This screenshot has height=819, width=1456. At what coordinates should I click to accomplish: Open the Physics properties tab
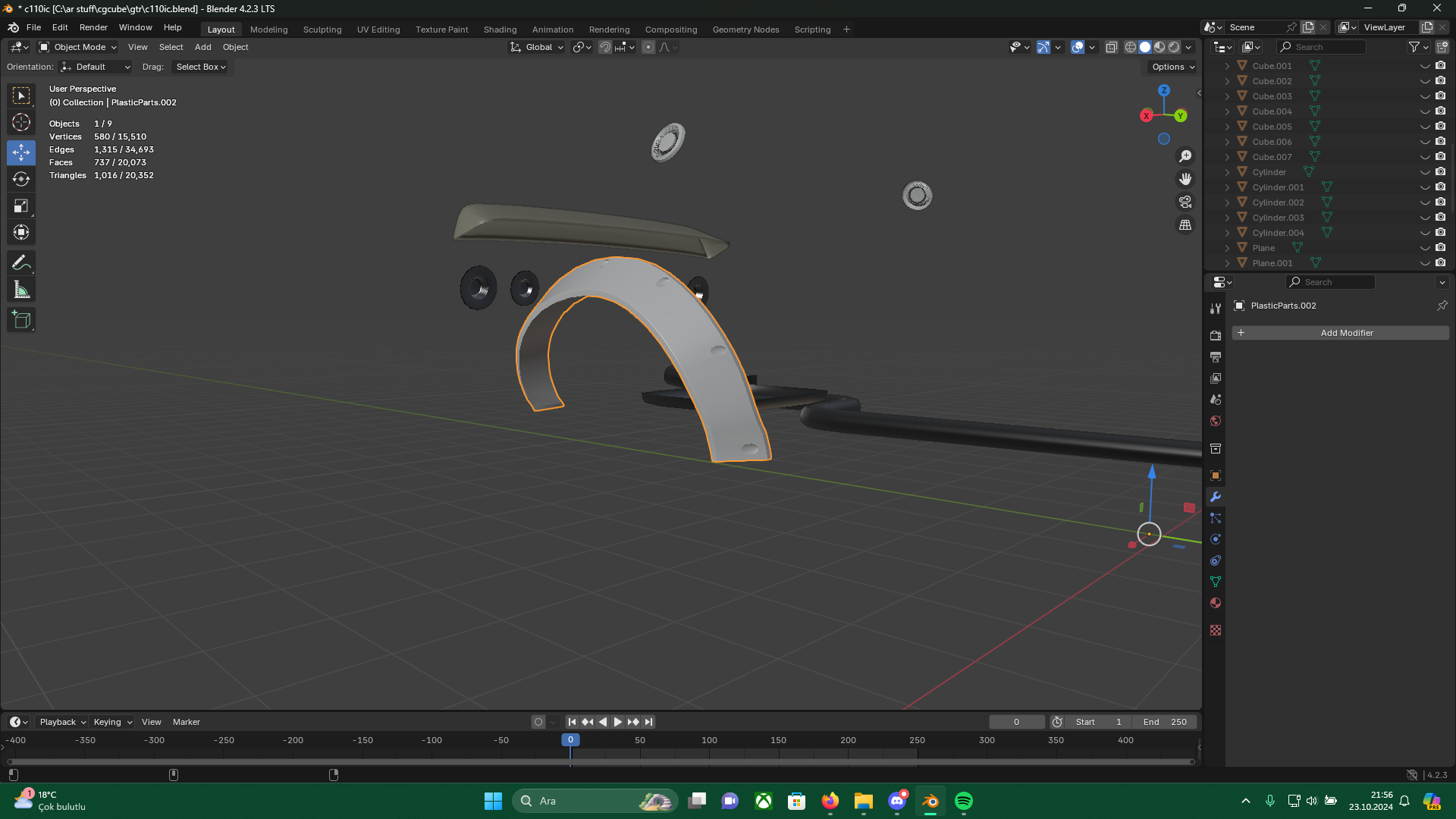pyautogui.click(x=1216, y=539)
